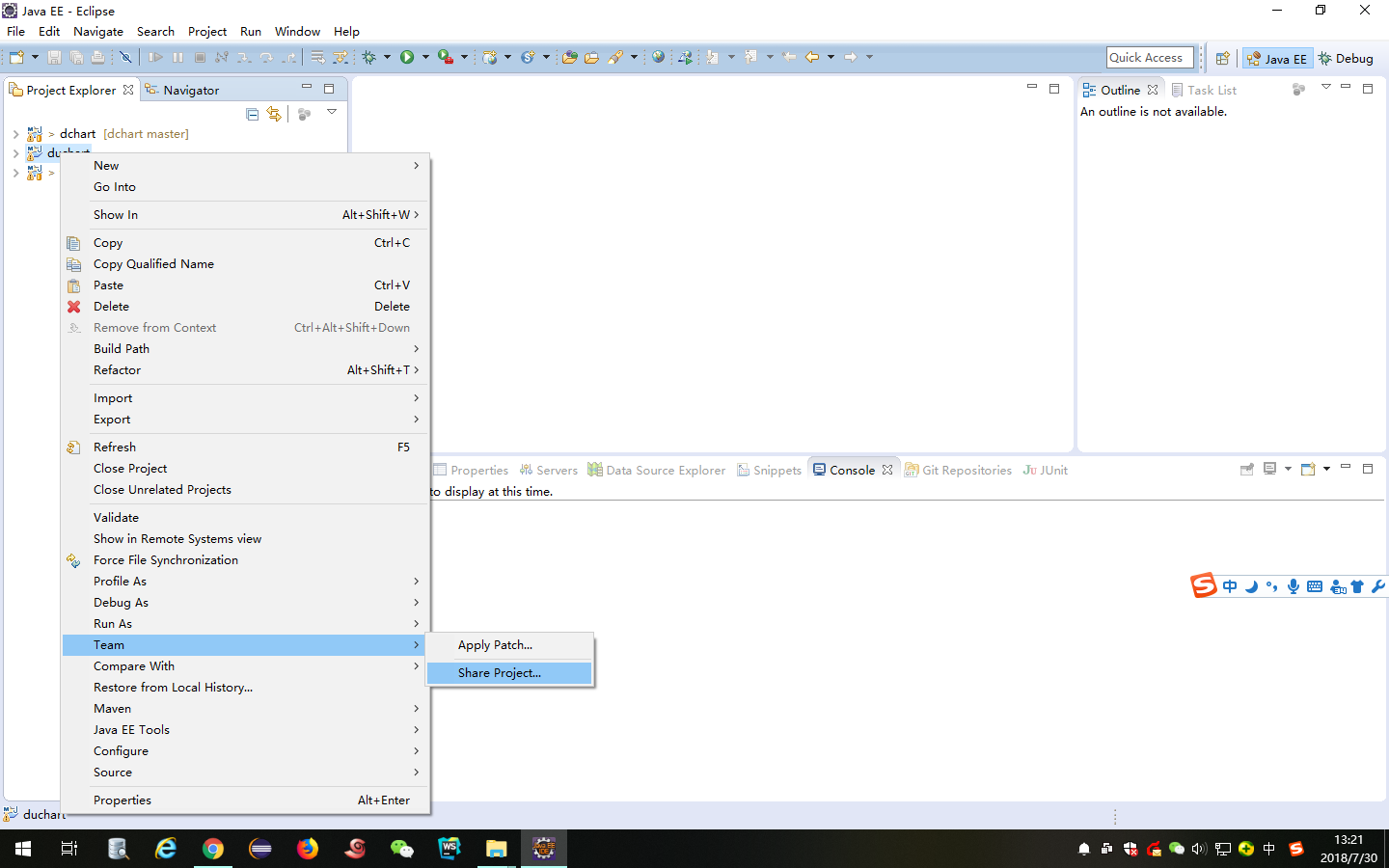
Task: Open the Outline view menu triangle
Action: [x=1326, y=88]
